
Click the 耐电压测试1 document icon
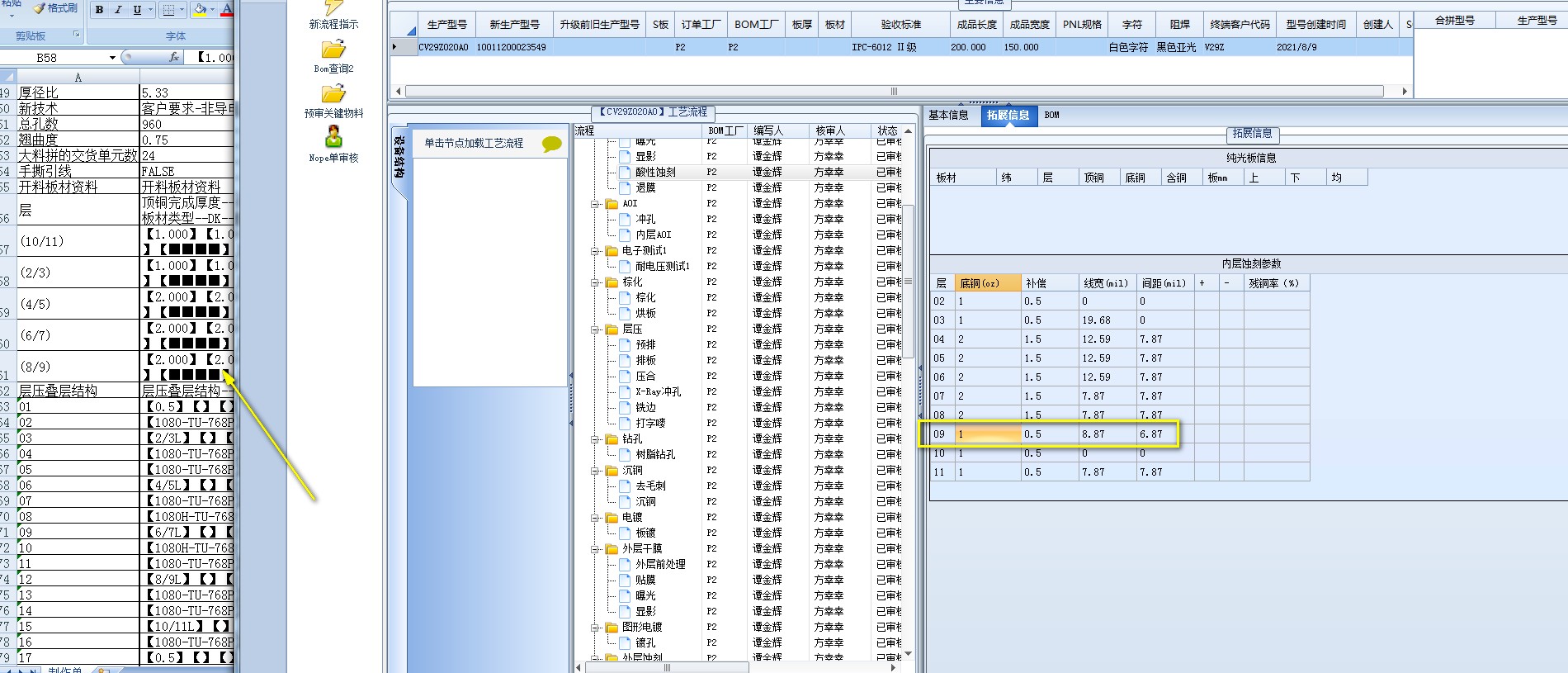[x=625, y=267]
